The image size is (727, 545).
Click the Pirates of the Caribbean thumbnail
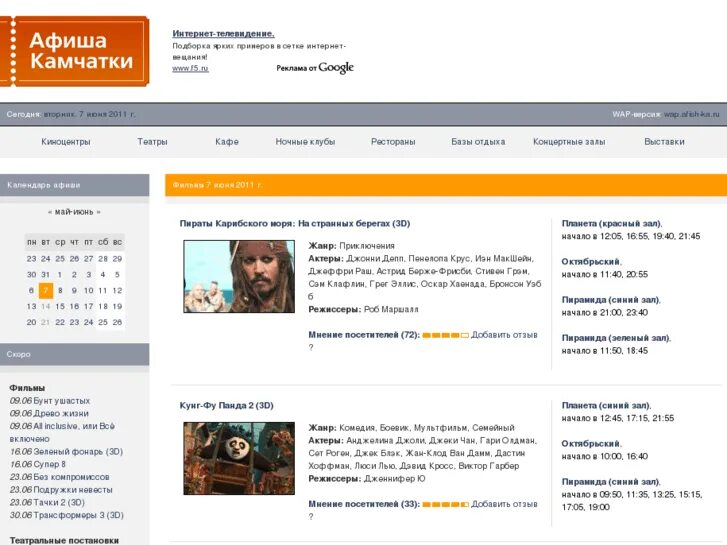click(x=239, y=276)
